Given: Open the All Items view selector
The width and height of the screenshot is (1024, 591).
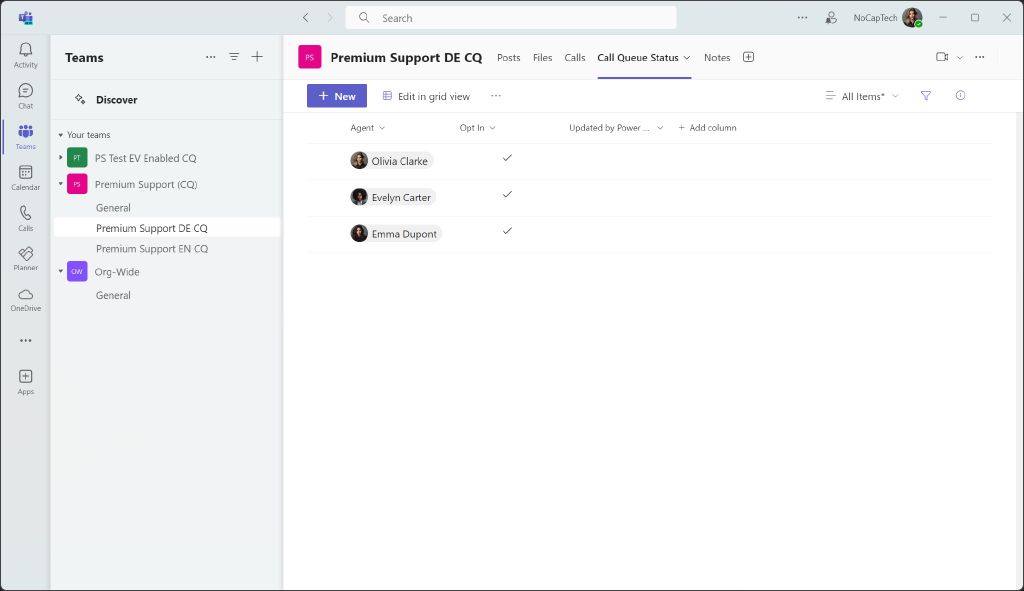Looking at the screenshot, I should [861, 95].
